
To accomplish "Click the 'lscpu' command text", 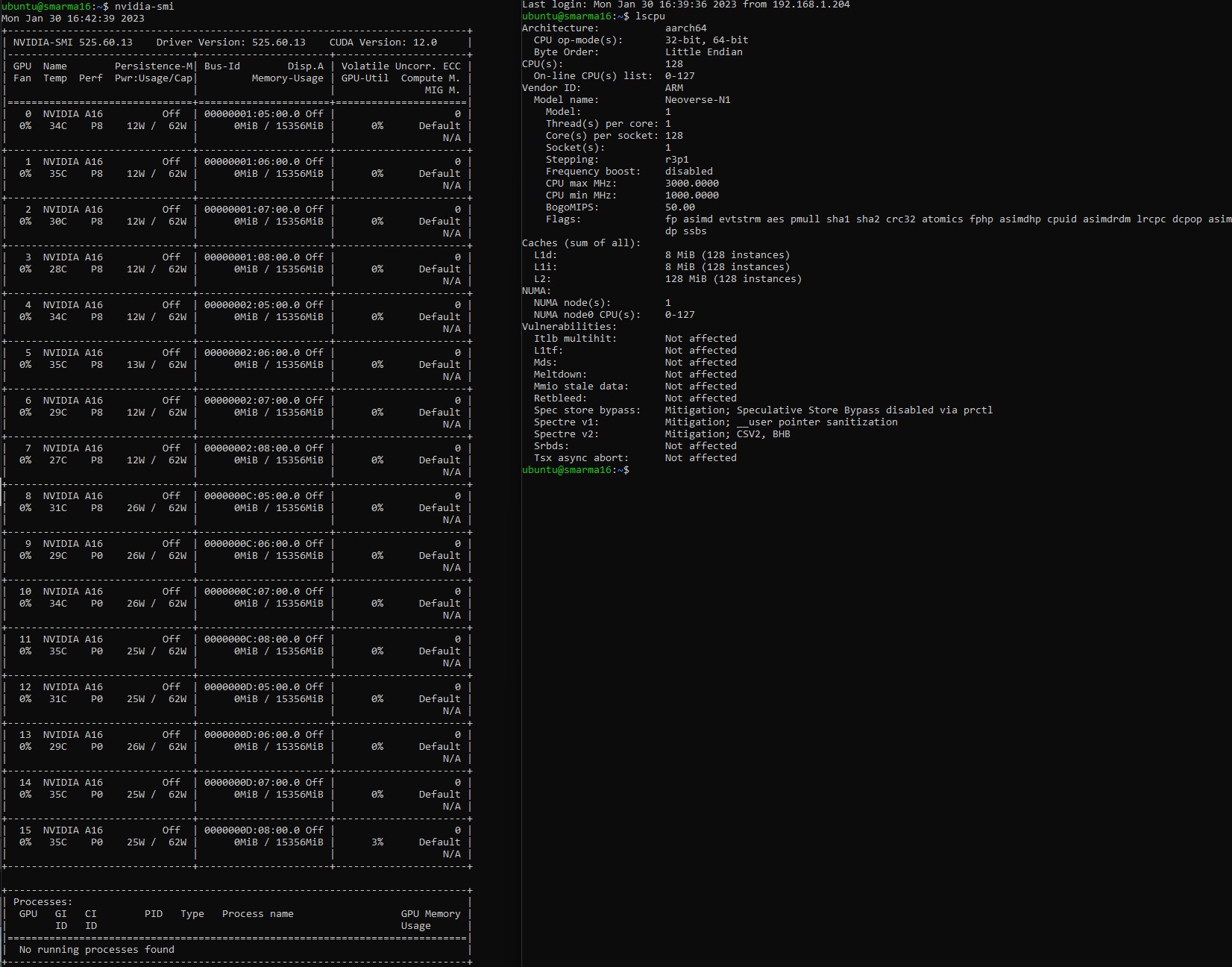I will [650, 16].
